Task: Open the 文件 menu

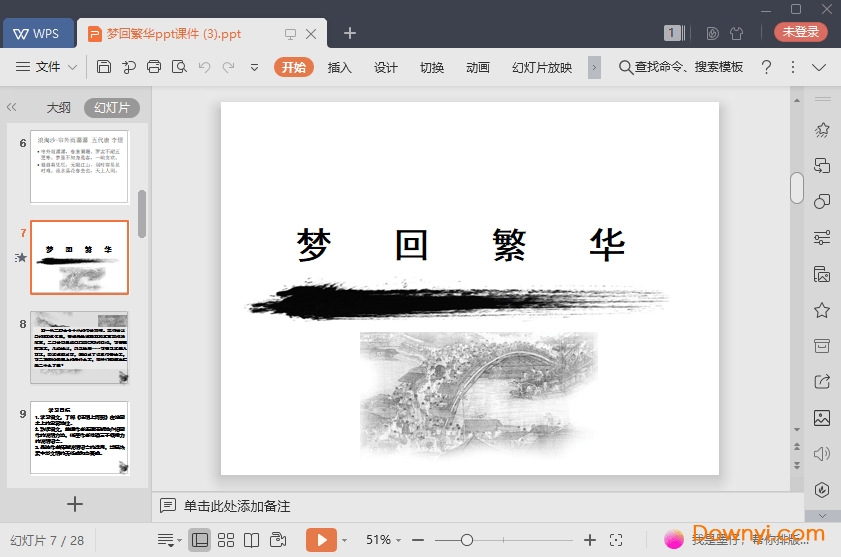Action: click(x=47, y=67)
